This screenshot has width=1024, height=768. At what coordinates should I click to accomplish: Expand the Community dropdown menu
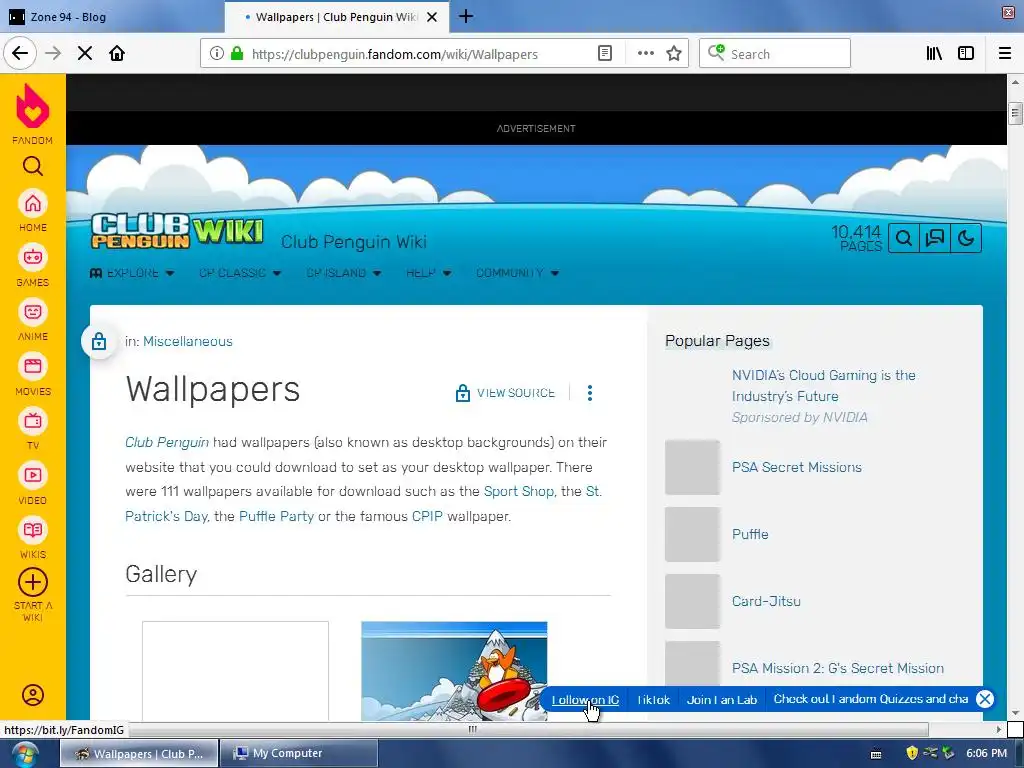pyautogui.click(x=517, y=273)
